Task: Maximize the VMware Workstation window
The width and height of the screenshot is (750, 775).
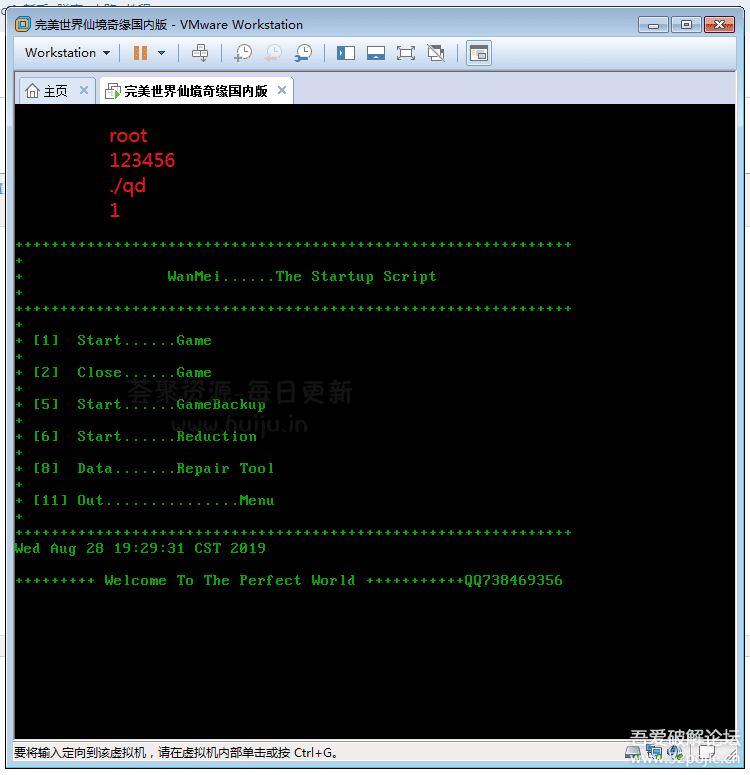Action: click(686, 24)
